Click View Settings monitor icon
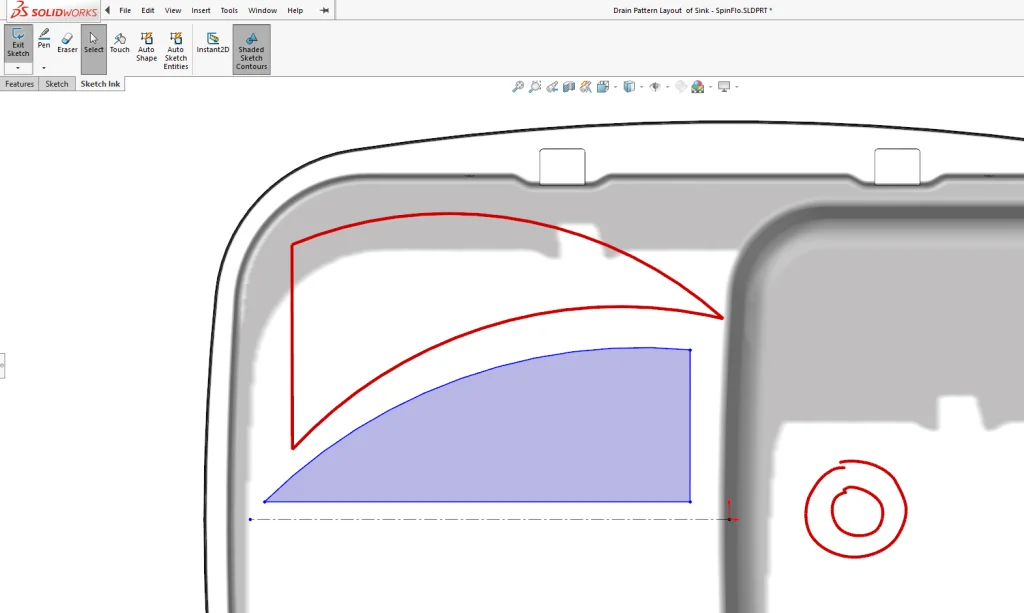The image size is (1024, 613). [724, 87]
